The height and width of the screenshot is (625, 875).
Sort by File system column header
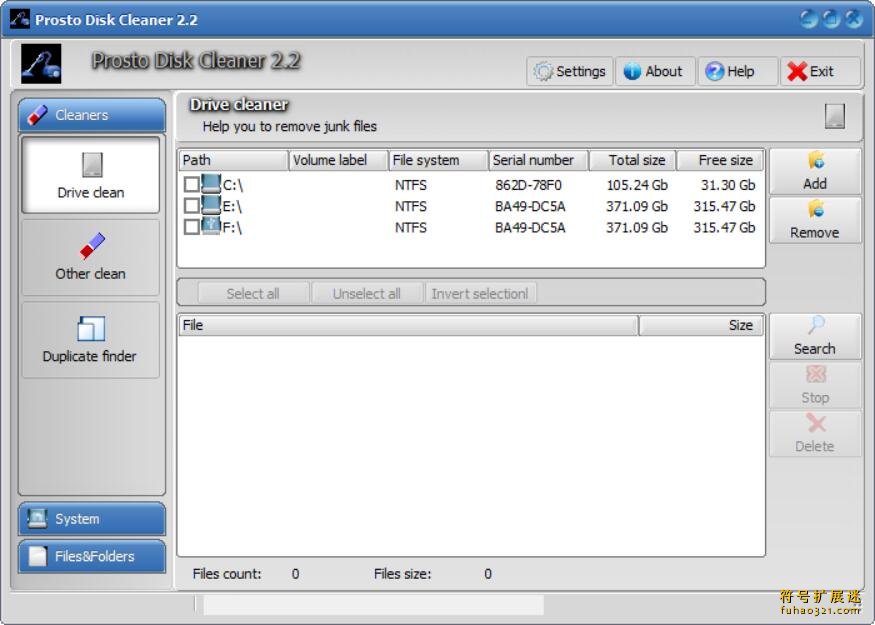click(x=438, y=160)
